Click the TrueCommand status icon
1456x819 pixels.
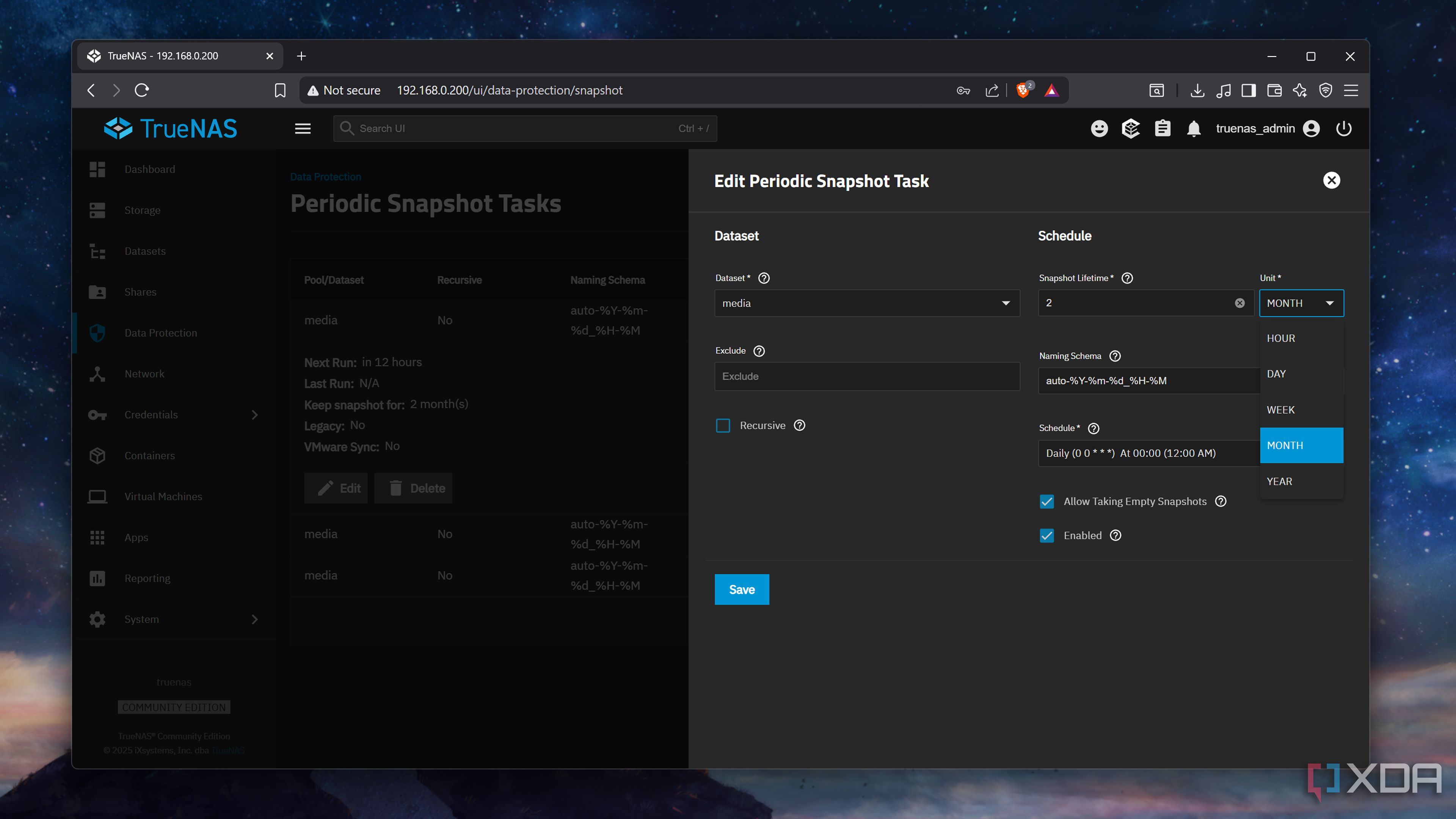click(1130, 128)
